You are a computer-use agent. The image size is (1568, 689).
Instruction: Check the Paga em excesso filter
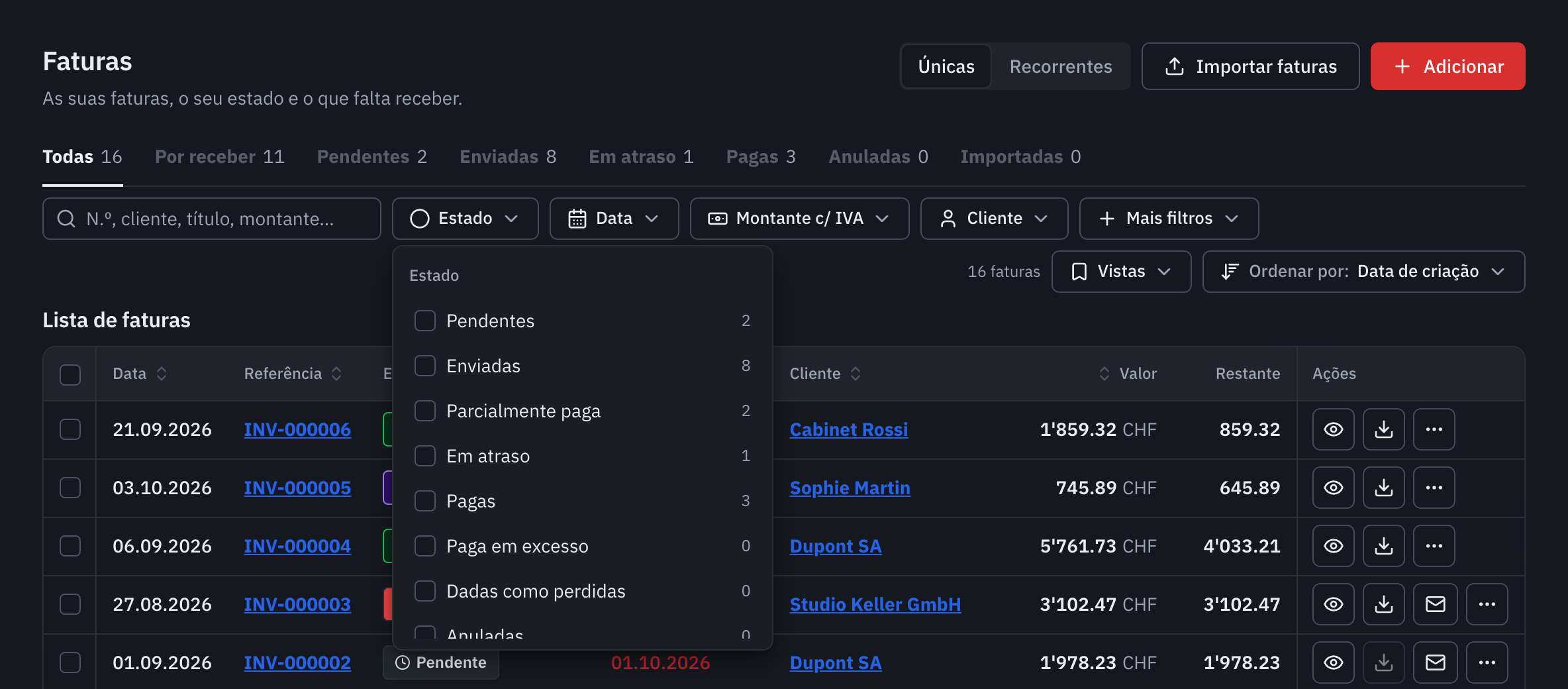pos(424,546)
